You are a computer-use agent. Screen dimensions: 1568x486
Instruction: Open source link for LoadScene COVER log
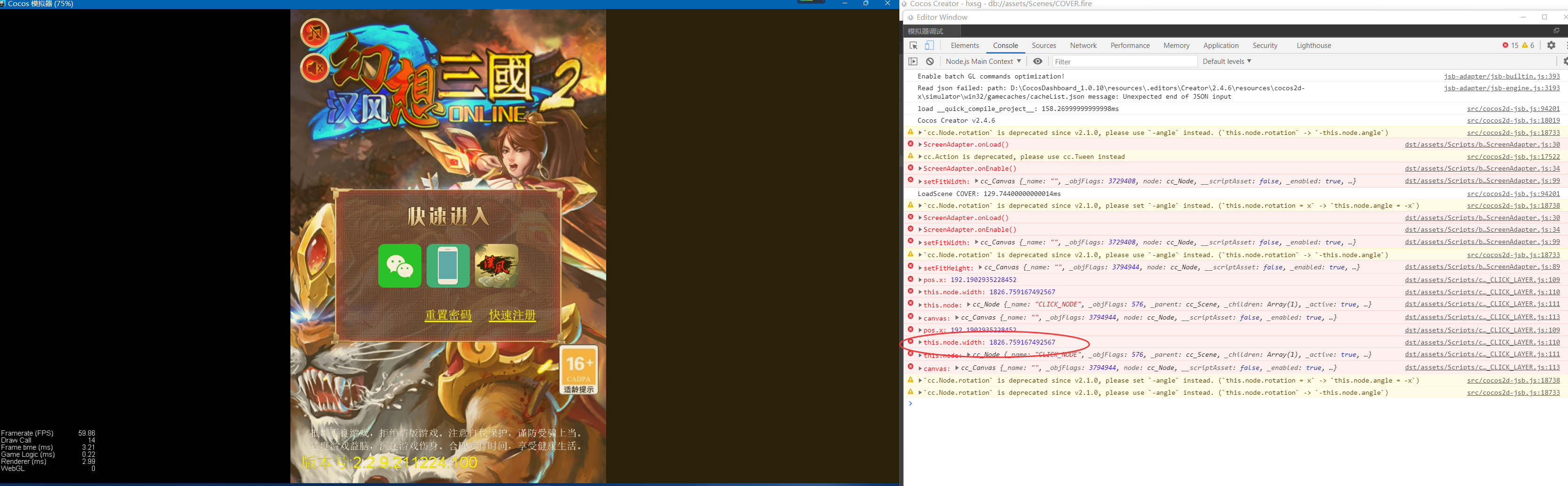(1513, 194)
